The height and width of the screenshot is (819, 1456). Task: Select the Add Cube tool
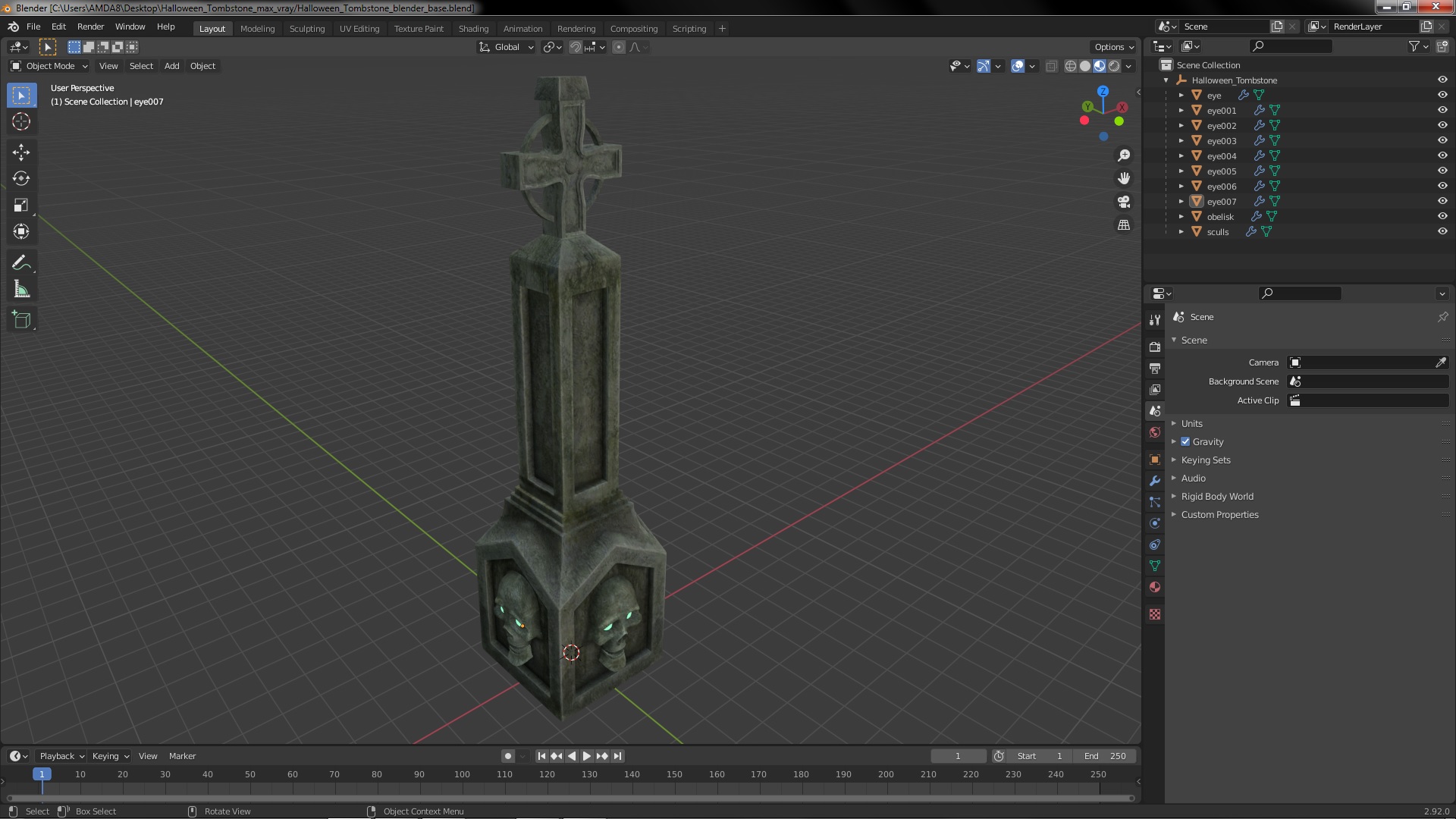(x=21, y=320)
